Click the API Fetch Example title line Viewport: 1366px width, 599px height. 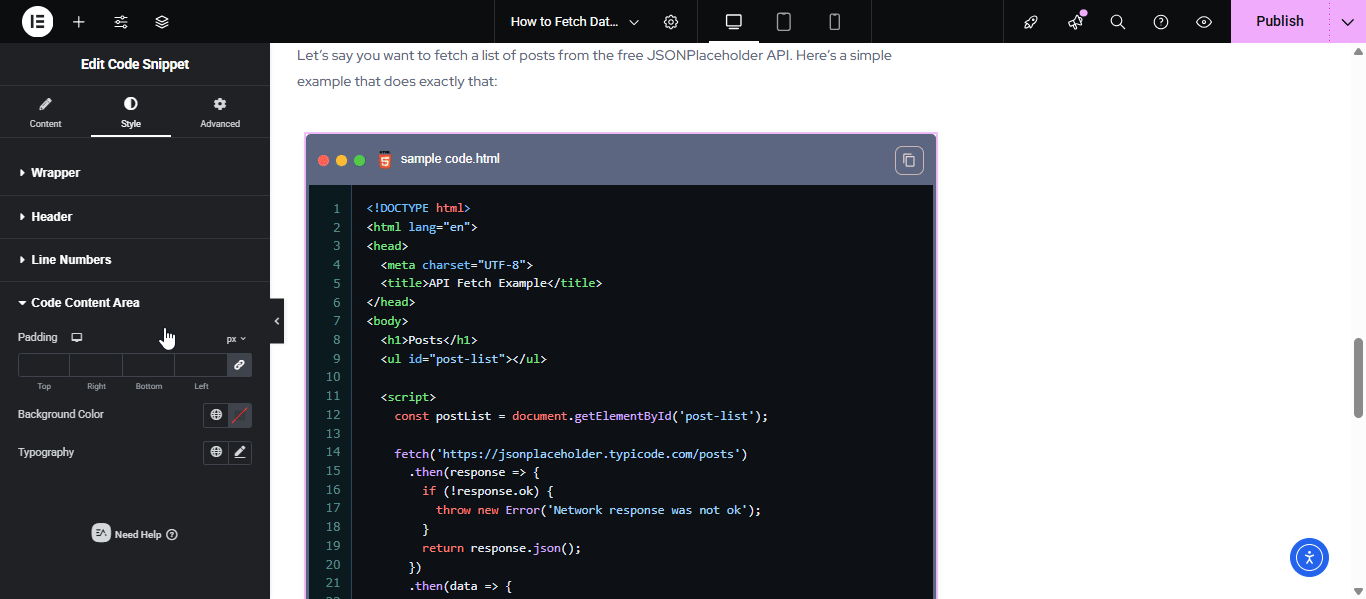(491, 283)
